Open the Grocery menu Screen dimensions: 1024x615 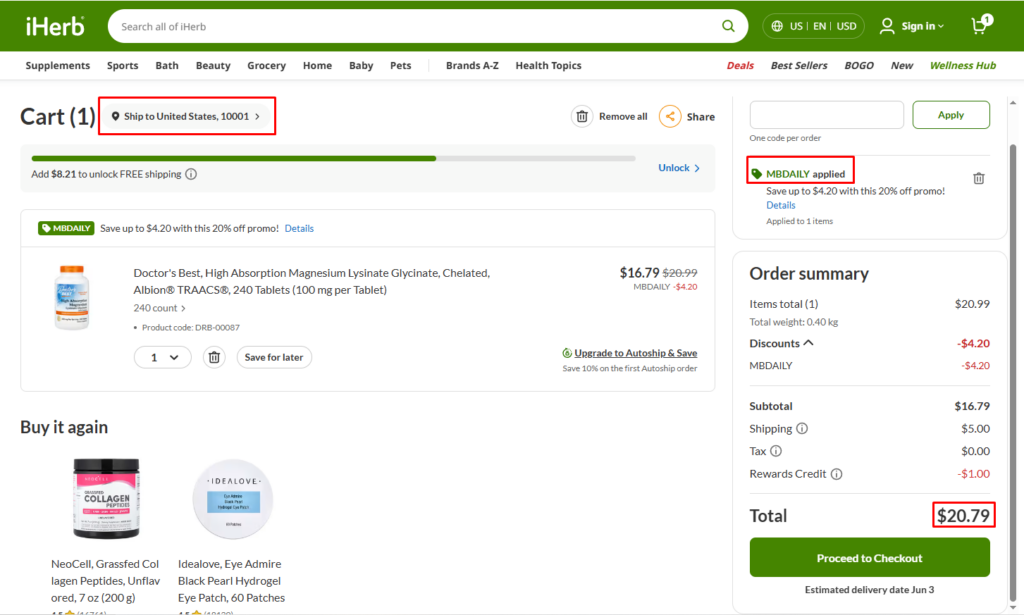(x=266, y=65)
